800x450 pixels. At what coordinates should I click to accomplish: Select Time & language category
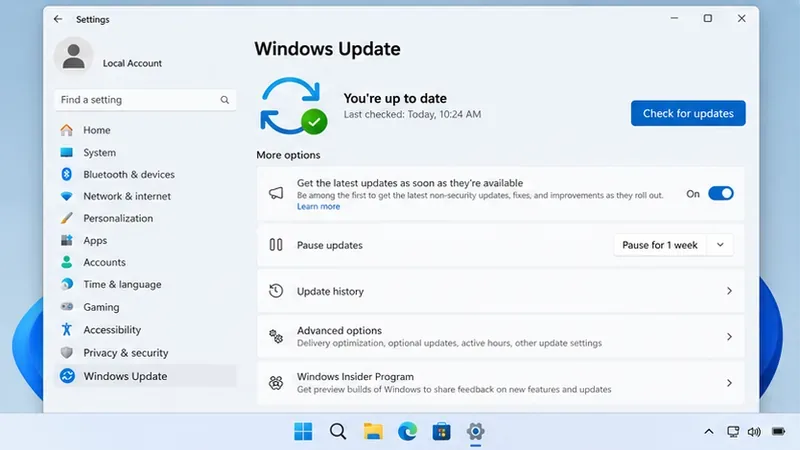[122, 284]
